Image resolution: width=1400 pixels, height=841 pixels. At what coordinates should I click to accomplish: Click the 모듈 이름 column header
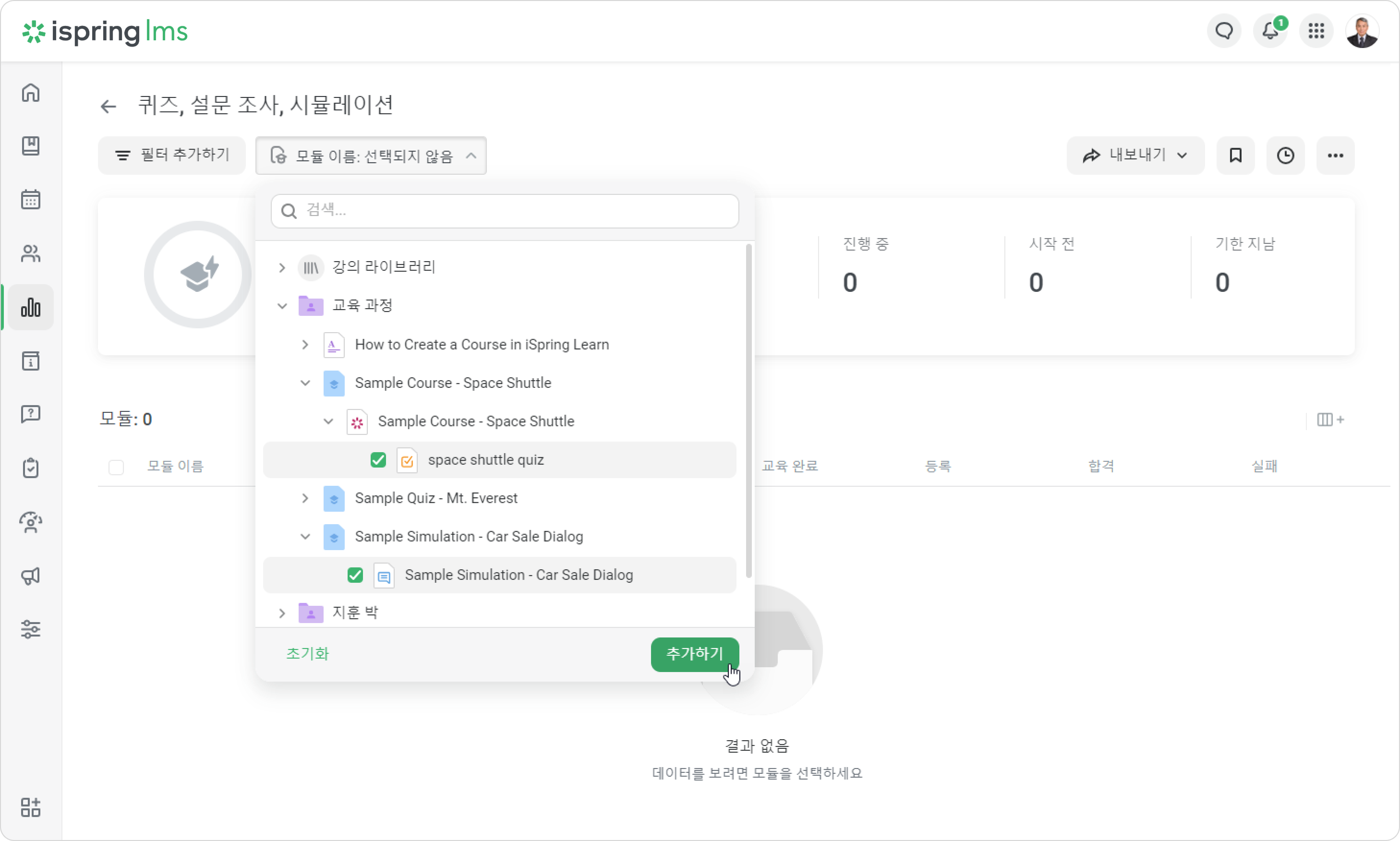point(175,466)
